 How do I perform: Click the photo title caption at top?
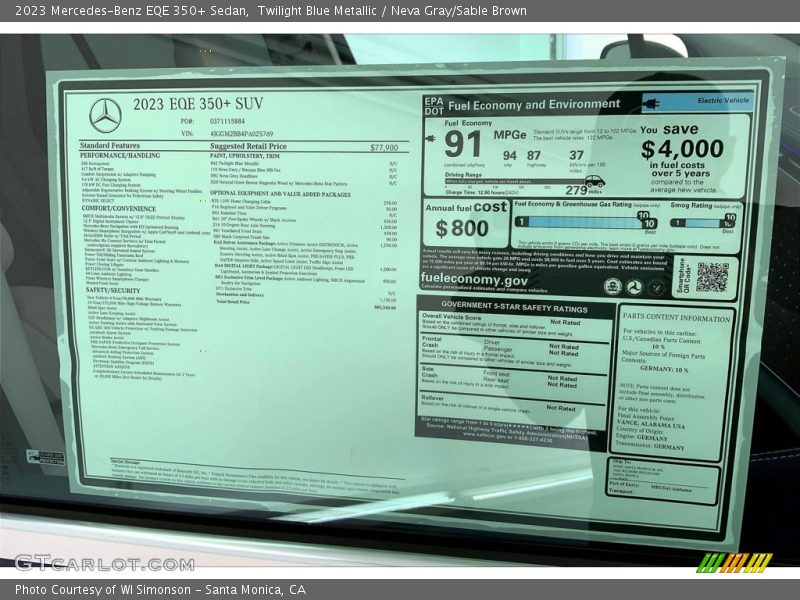click(270, 11)
